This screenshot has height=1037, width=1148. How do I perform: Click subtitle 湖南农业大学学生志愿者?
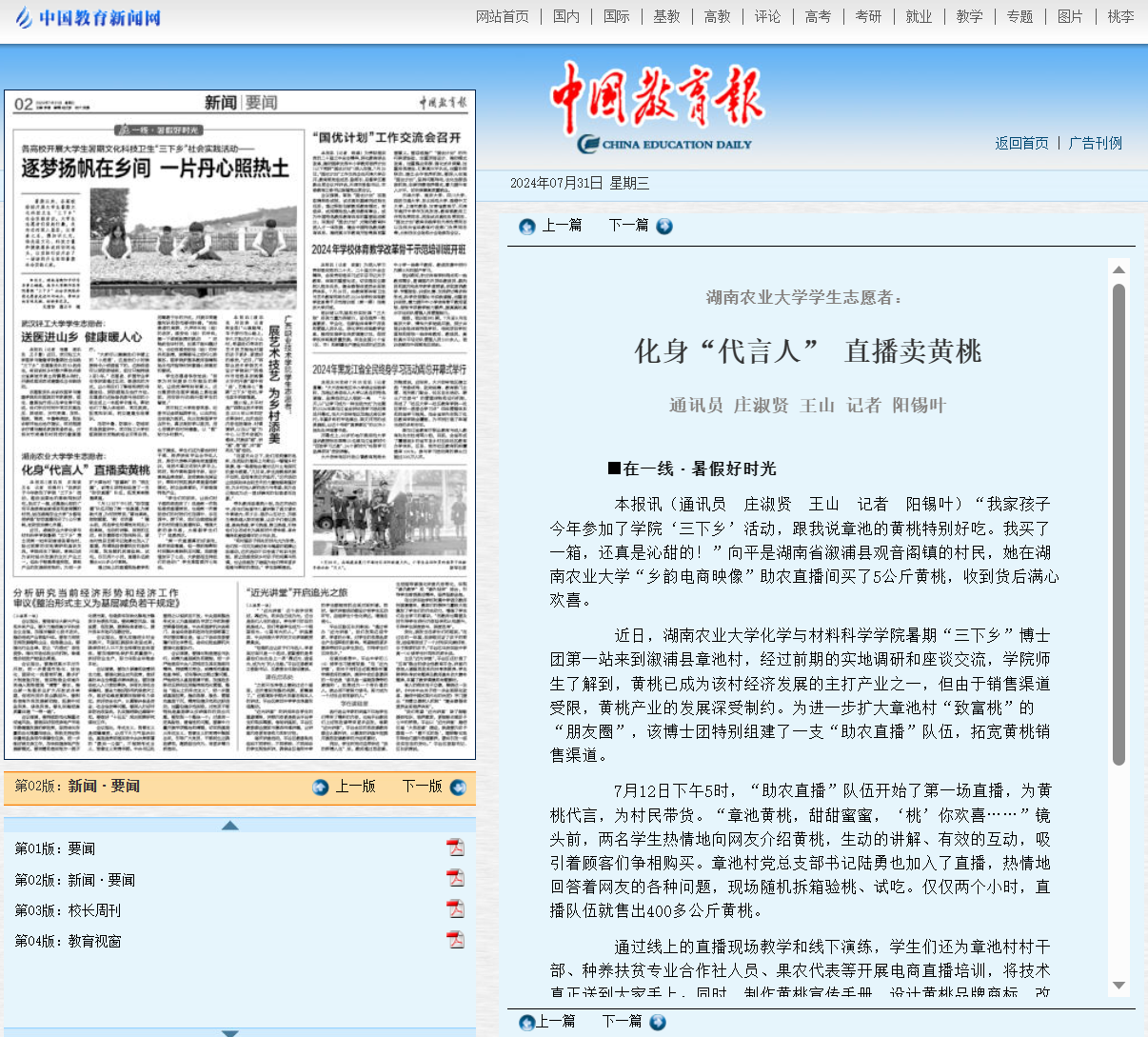[x=804, y=298]
